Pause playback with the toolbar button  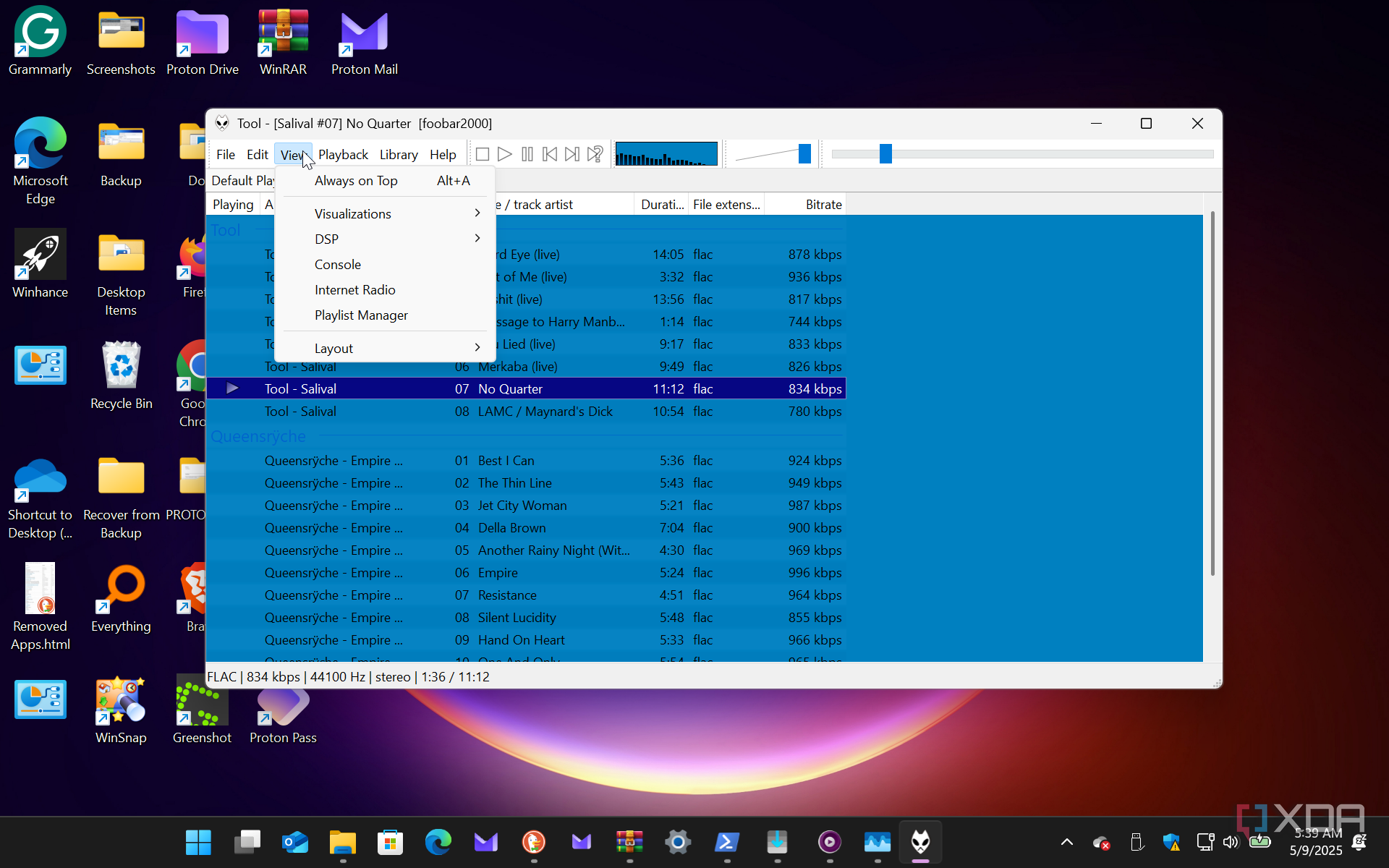click(527, 154)
